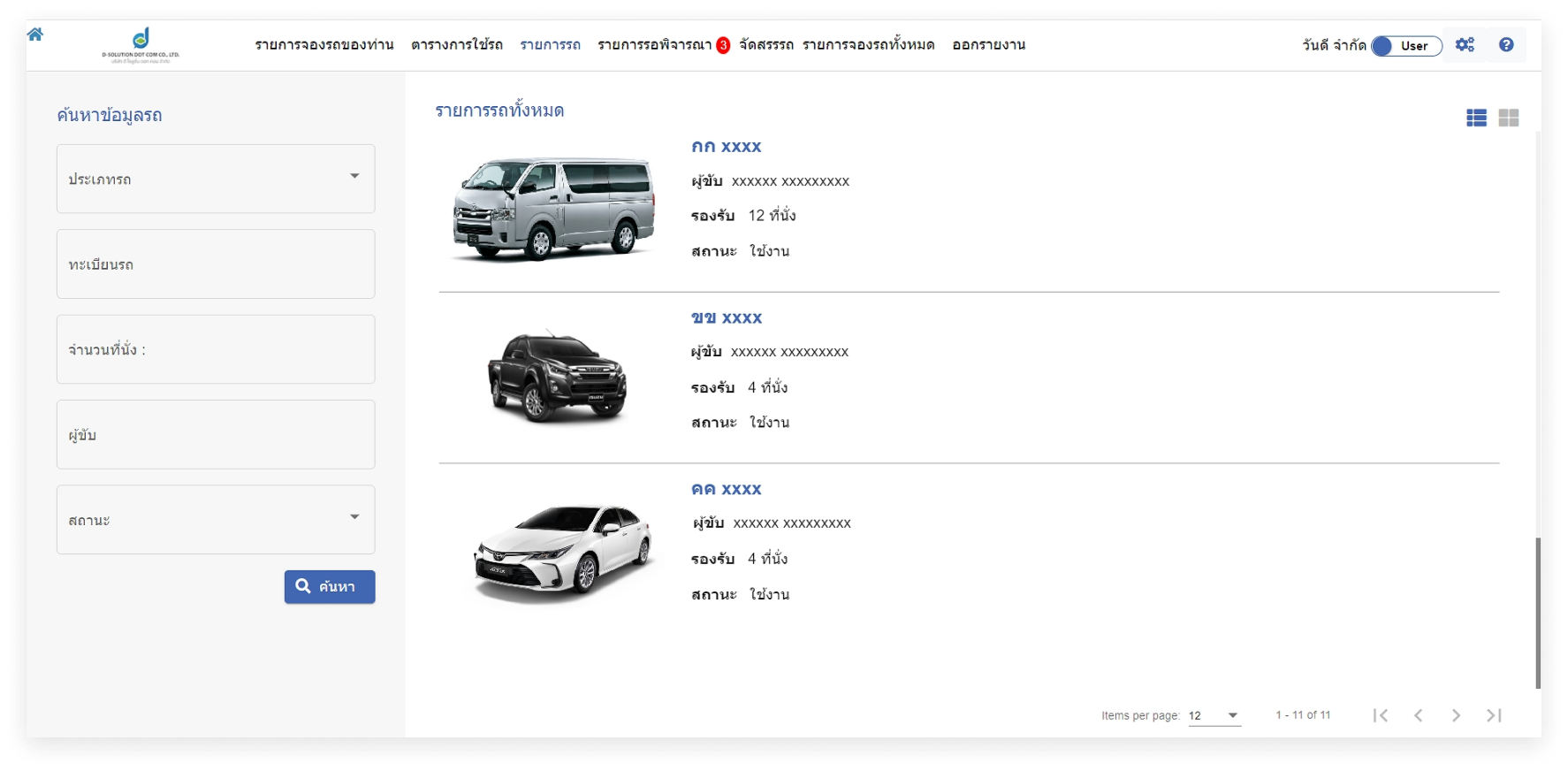1568x771 pixels.
Task: Expand the ประเภทรถ dropdown
Action: 216,179
